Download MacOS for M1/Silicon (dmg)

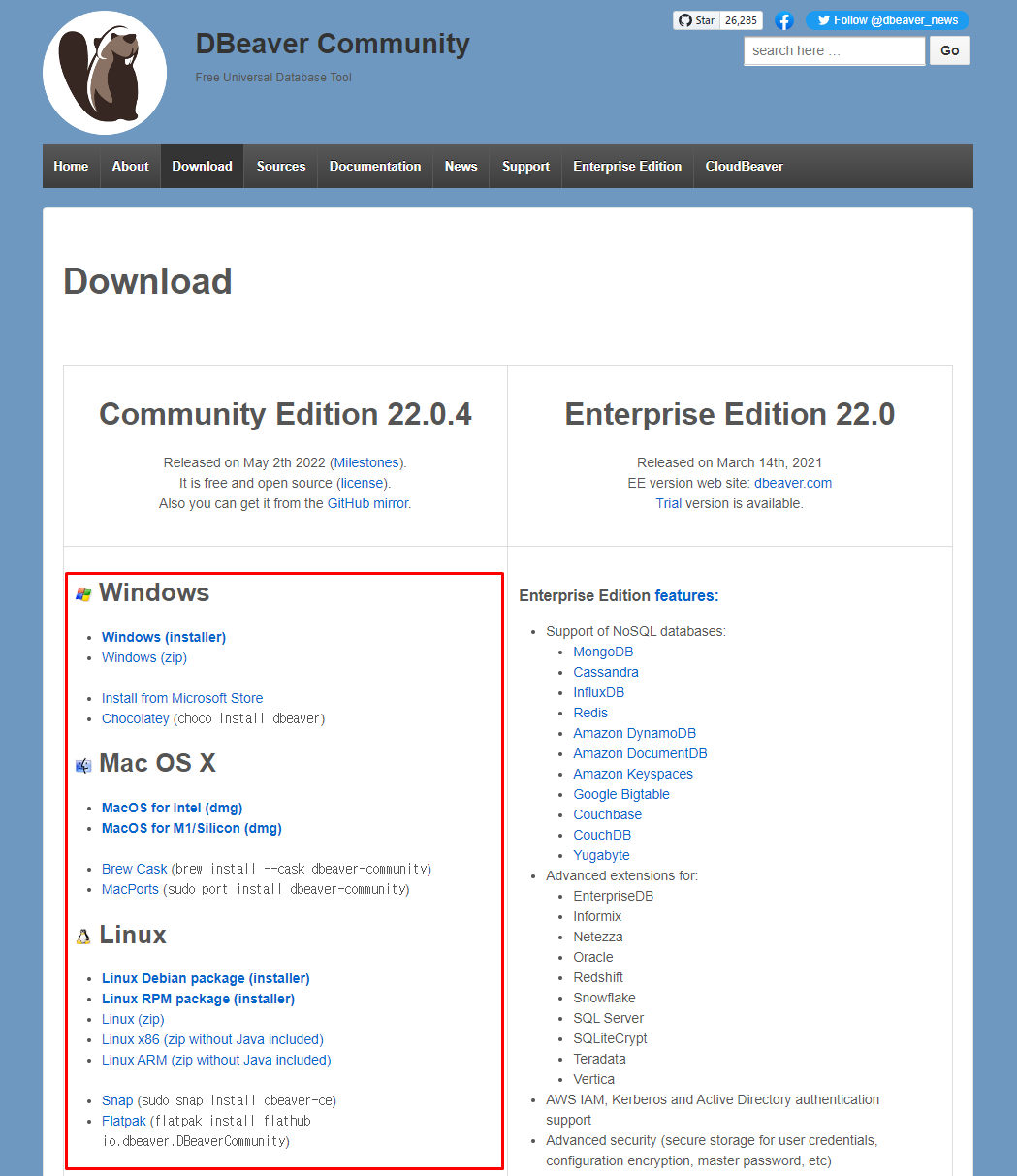(x=192, y=828)
